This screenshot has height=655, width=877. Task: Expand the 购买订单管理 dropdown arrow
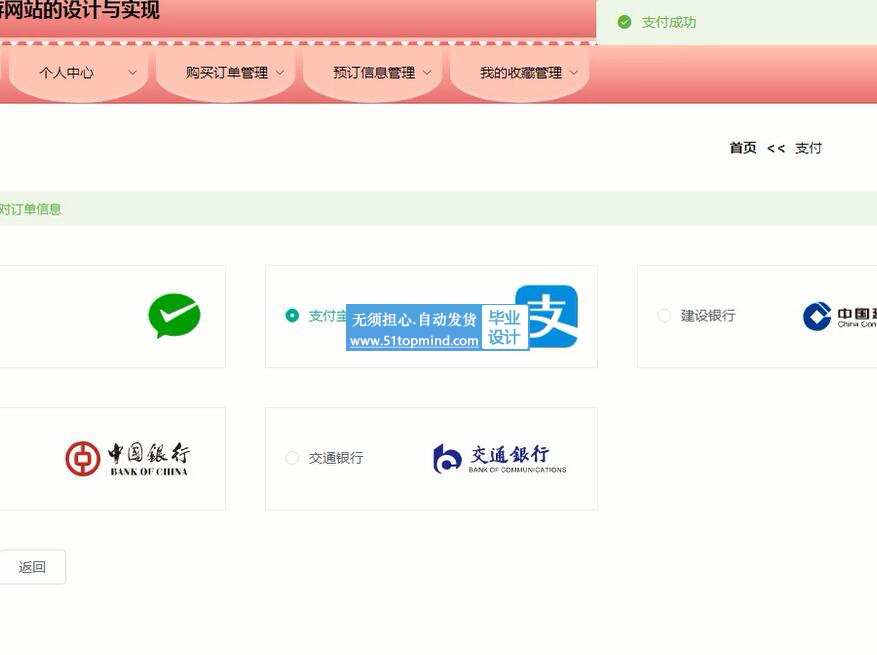click(280, 73)
